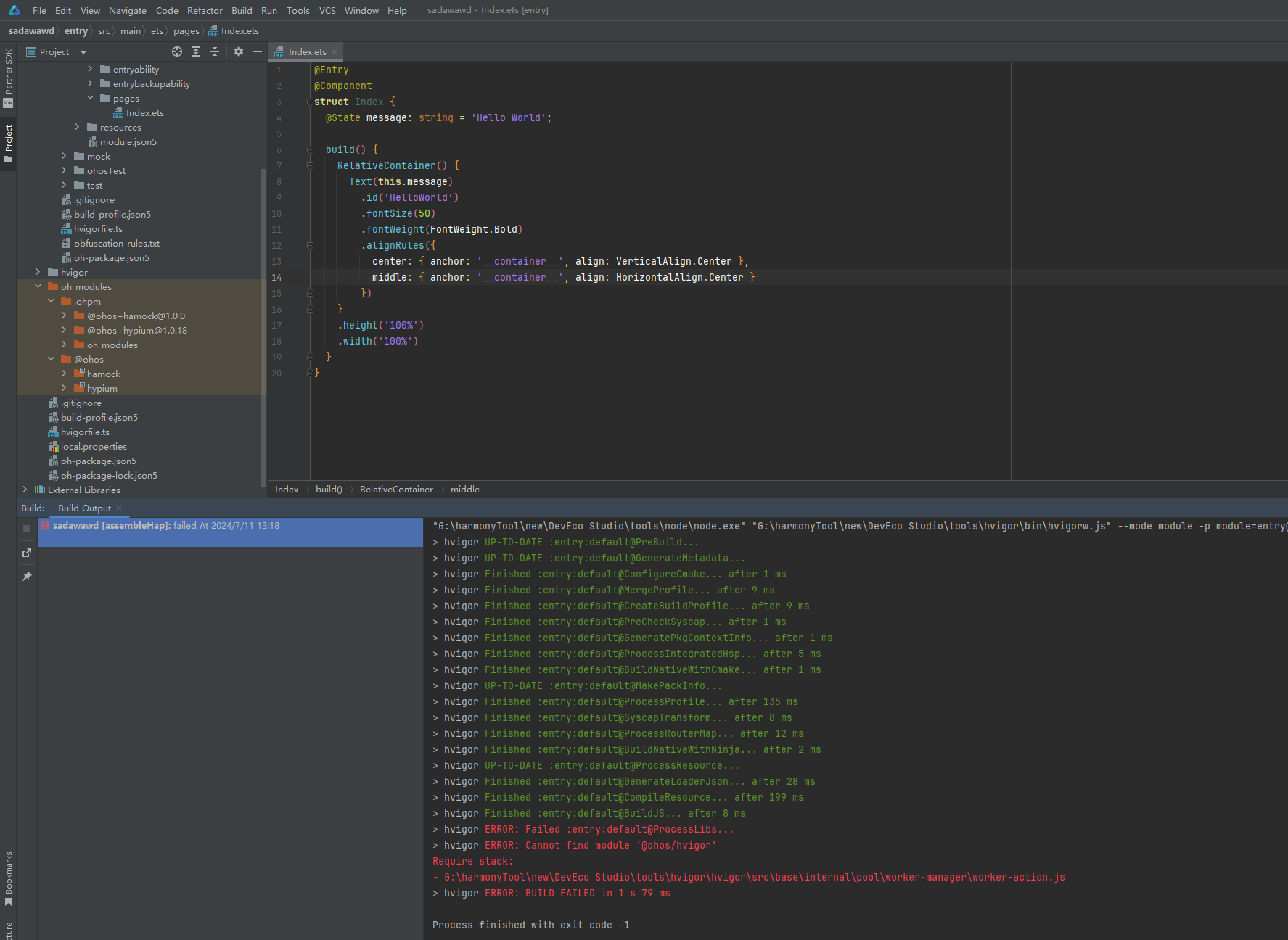Open the Navigate menu
This screenshot has width=1288, height=940.
tap(128, 10)
